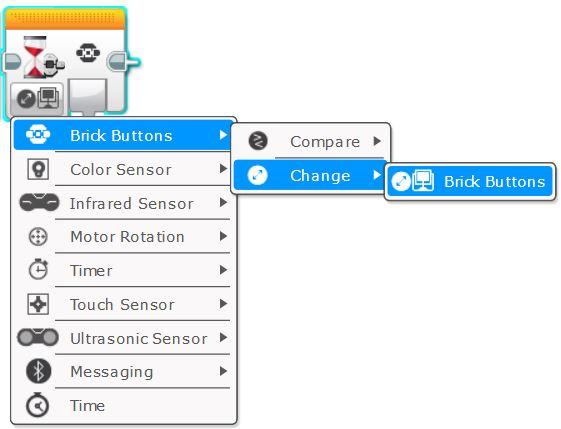Click the Color Sensor icon in menu

(x=38, y=169)
